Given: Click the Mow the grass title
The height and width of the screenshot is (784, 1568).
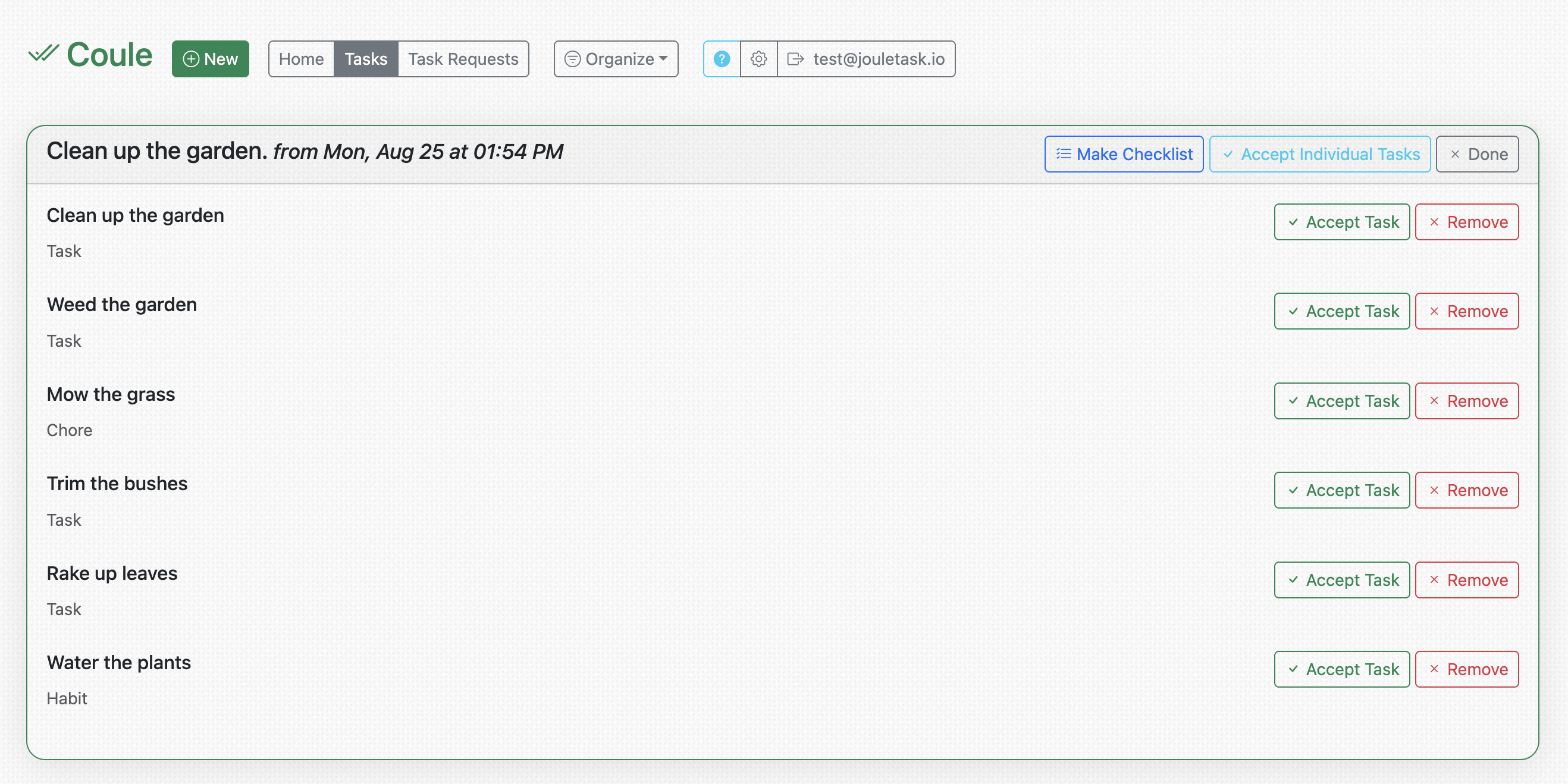Looking at the screenshot, I should coord(111,394).
